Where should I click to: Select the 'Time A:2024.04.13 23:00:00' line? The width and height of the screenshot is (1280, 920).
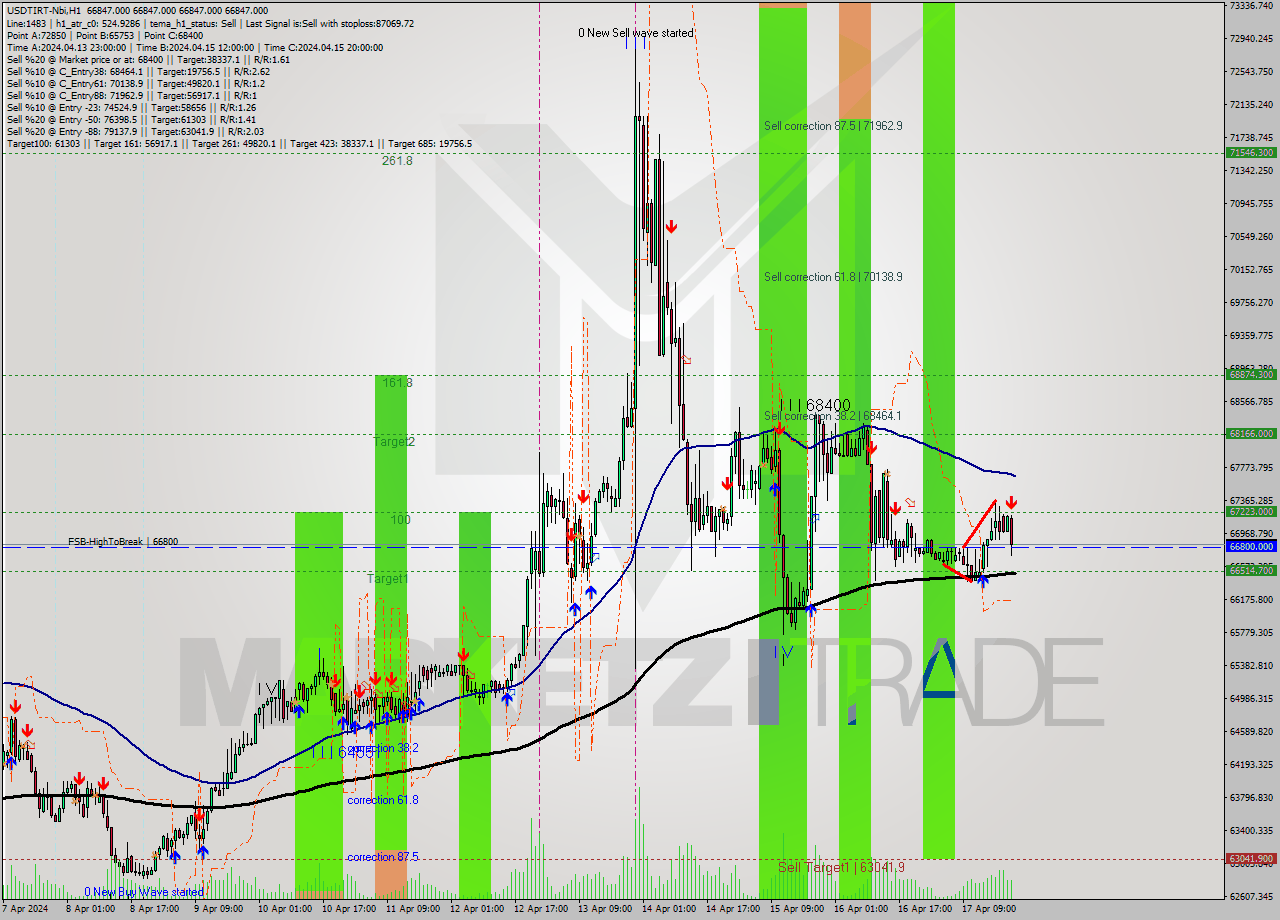click(194, 47)
